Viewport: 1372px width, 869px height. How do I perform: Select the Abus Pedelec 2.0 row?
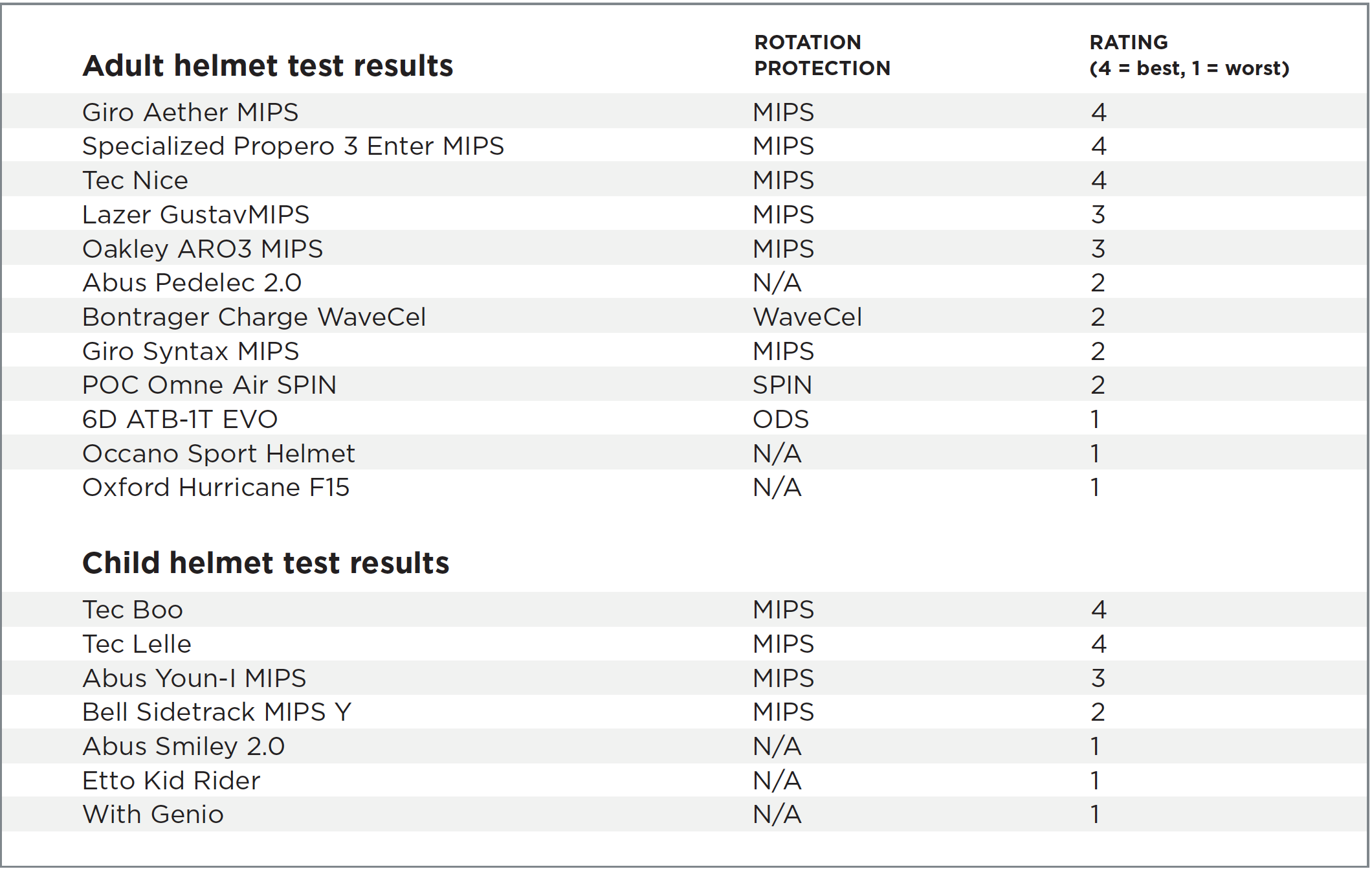point(685,282)
